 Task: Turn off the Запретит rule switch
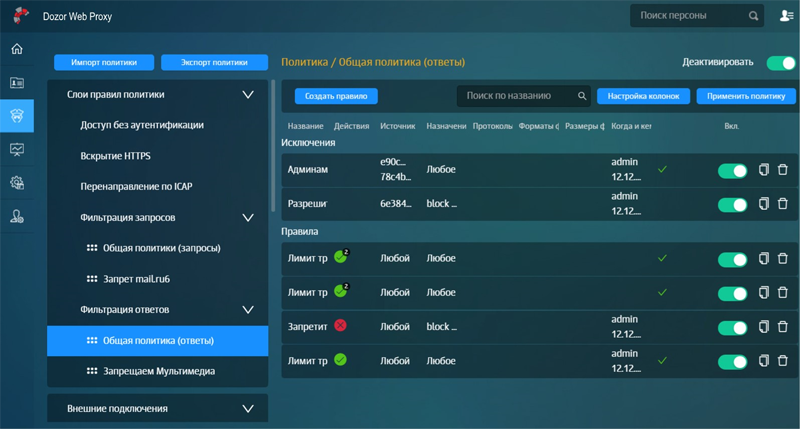tap(732, 327)
